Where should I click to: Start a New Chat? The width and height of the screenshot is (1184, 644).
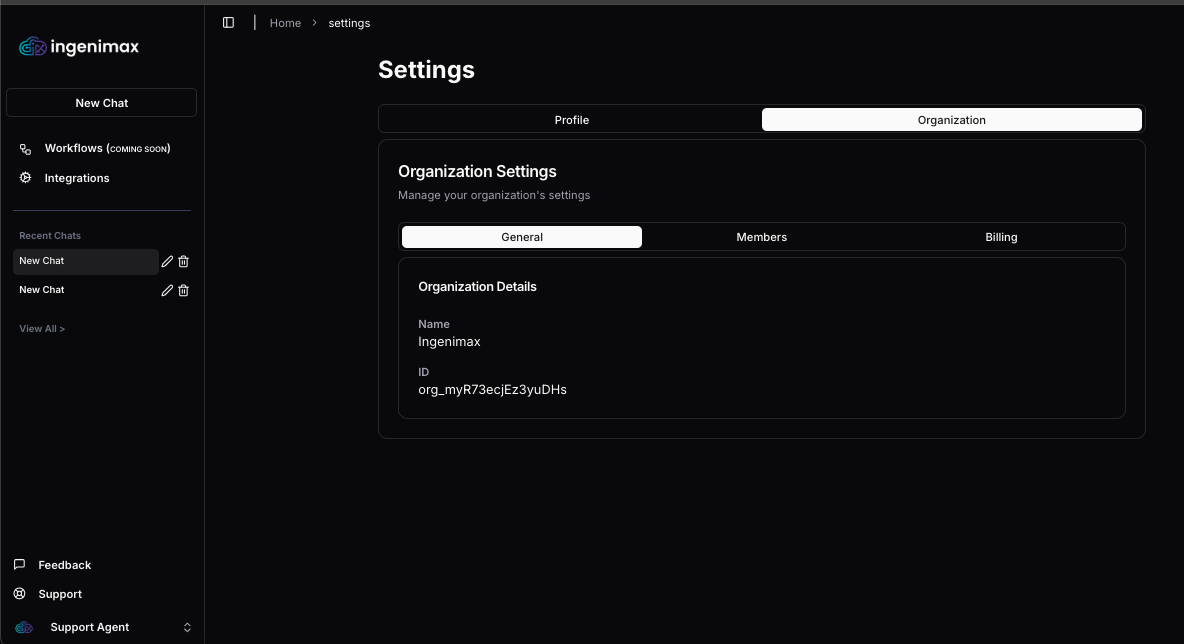(x=101, y=103)
